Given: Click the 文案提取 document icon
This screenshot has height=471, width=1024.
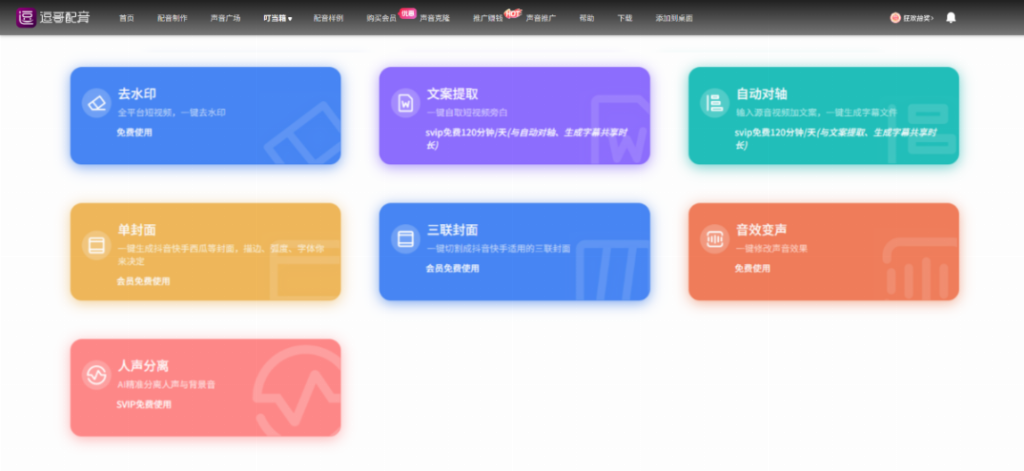Looking at the screenshot, I should [405, 102].
